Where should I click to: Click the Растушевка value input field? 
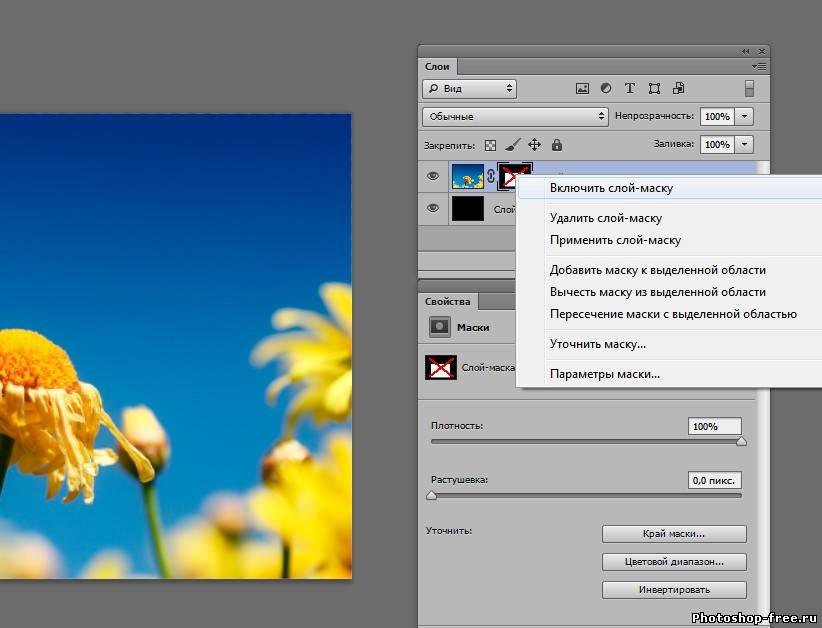(x=715, y=480)
